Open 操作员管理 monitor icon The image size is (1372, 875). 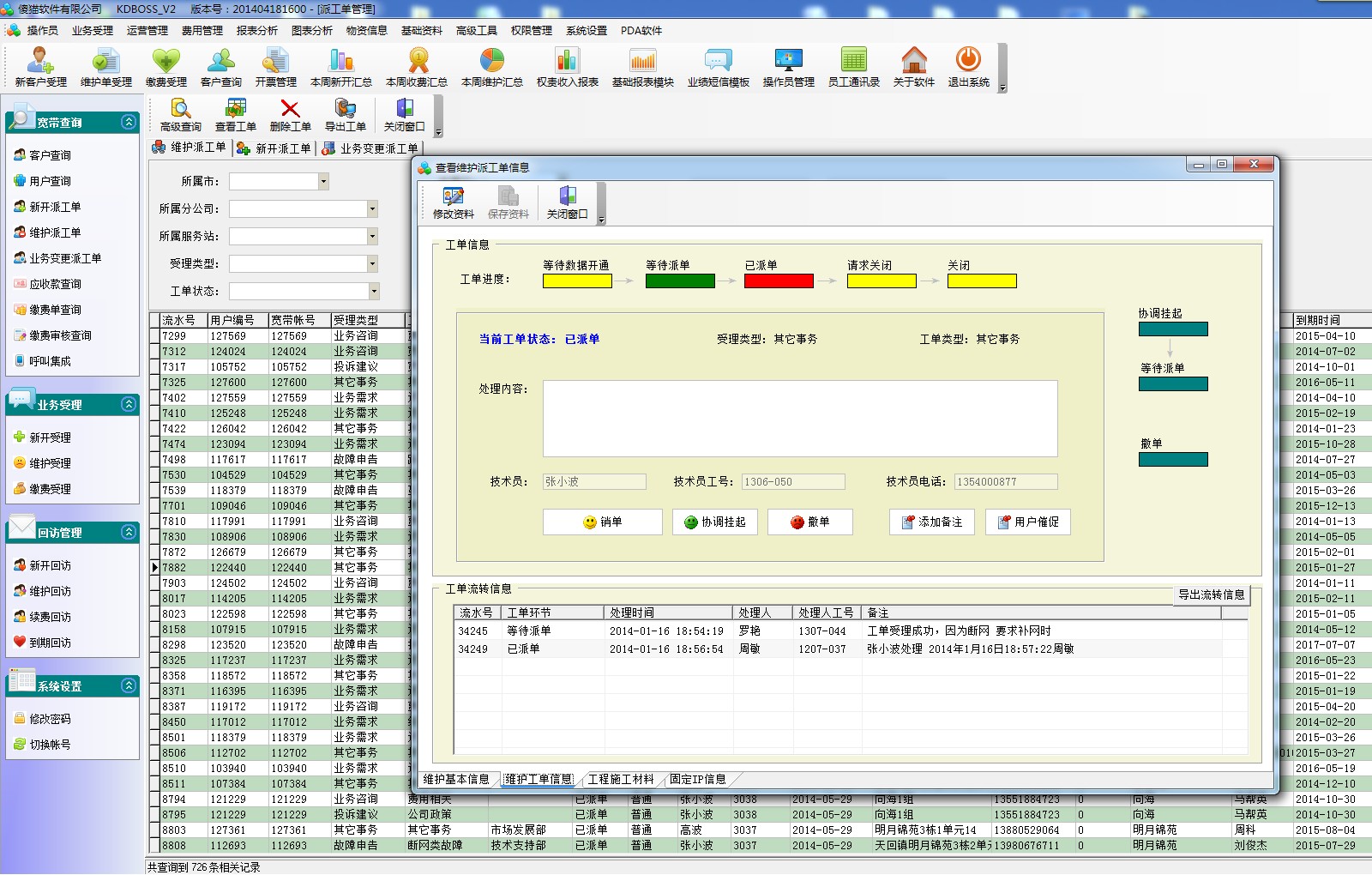[788, 67]
